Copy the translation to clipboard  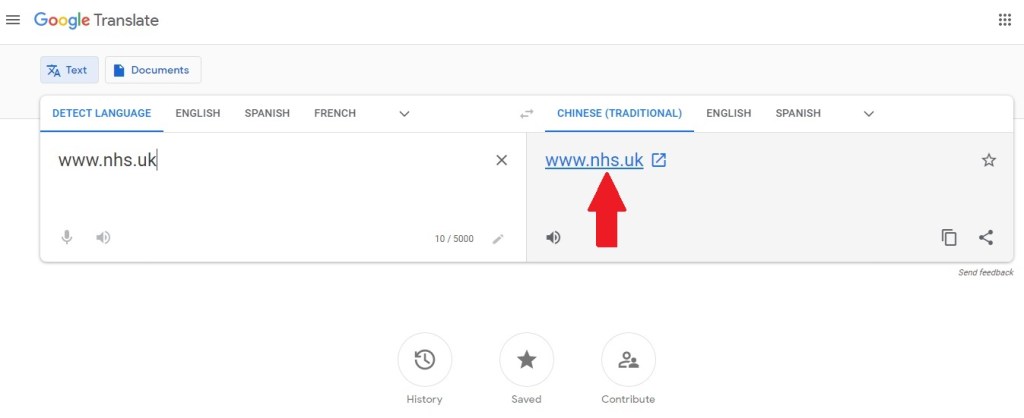[949, 238]
